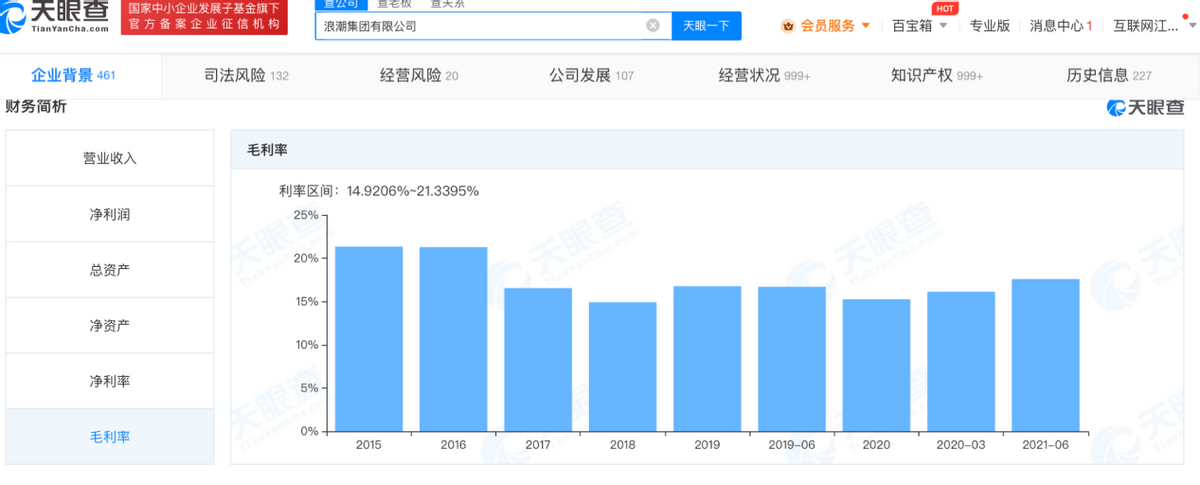
Task: Show the 总资产 chart
Action: (x=110, y=270)
